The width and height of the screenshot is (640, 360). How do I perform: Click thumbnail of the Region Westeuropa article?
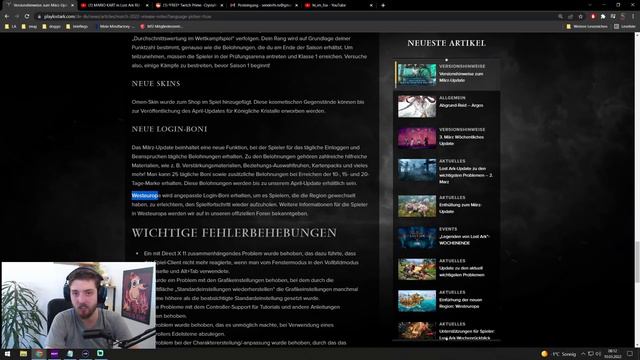pos(417,301)
